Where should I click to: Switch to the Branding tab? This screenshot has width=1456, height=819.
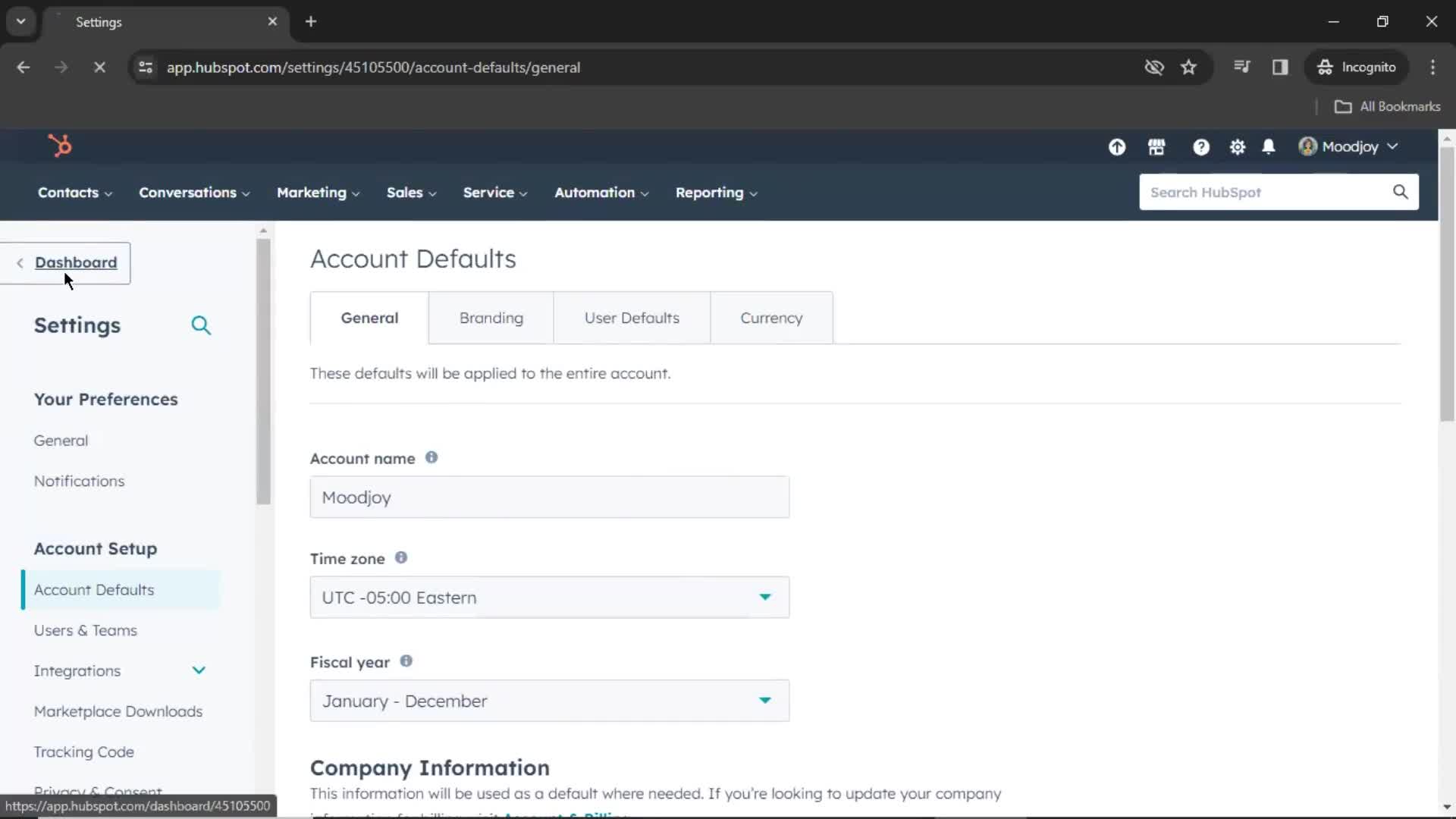tap(491, 317)
